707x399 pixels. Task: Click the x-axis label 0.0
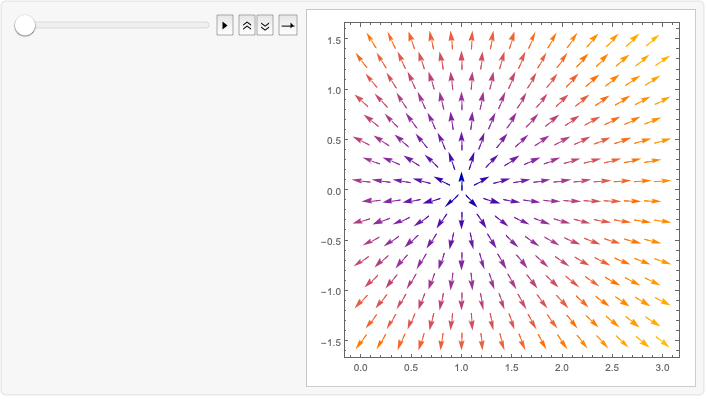coord(361,368)
